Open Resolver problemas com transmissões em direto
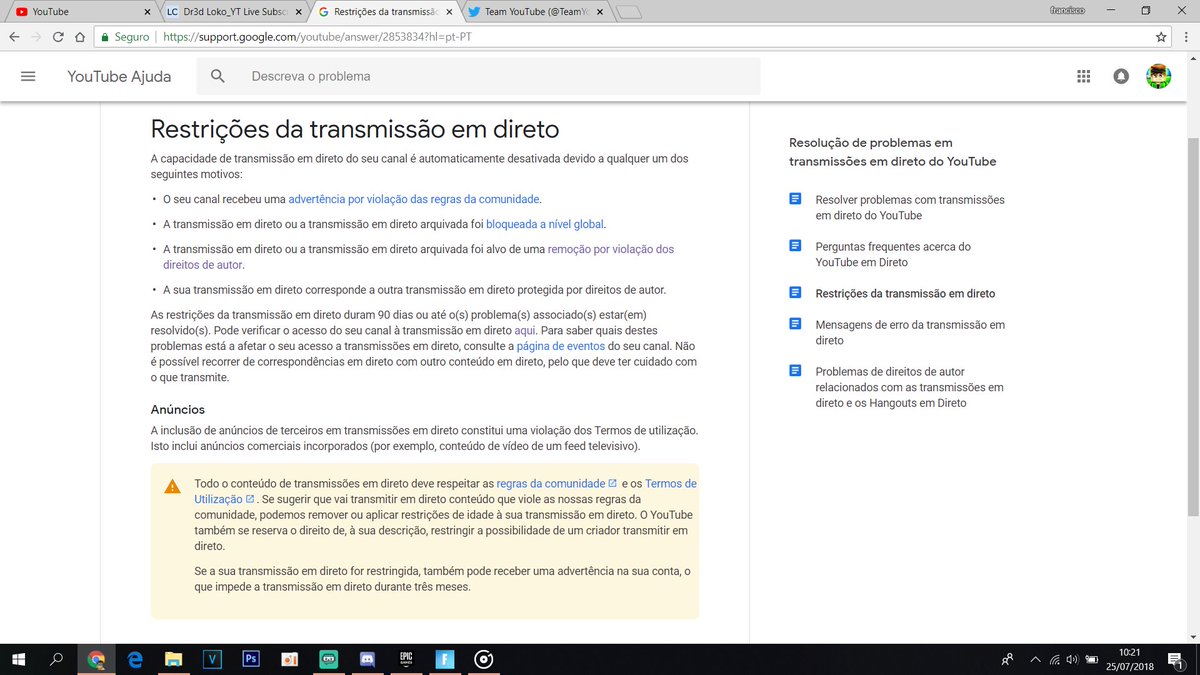This screenshot has height=675, width=1200. click(x=910, y=207)
